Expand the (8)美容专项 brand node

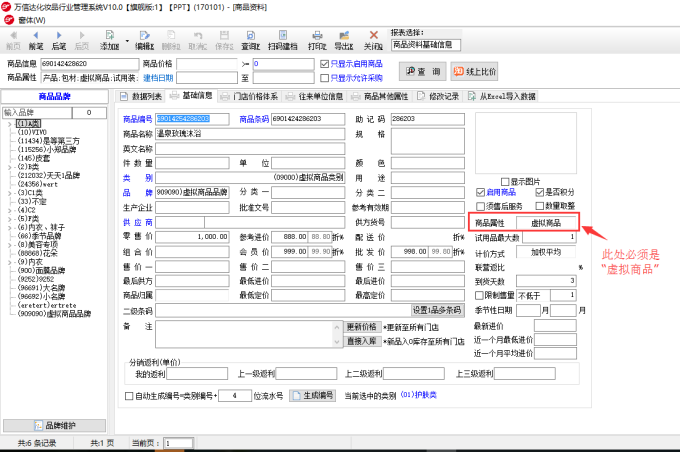click(x=10, y=244)
